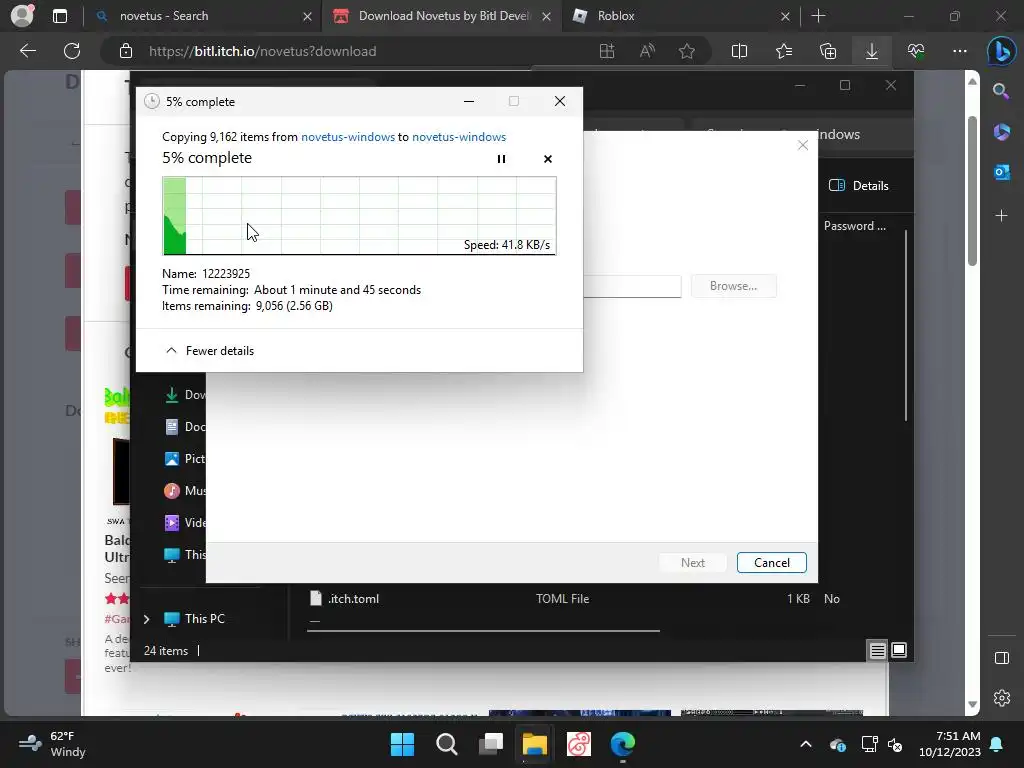Image resolution: width=1024 pixels, height=768 pixels.
Task: Add this page to favorites
Action: [x=686, y=51]
